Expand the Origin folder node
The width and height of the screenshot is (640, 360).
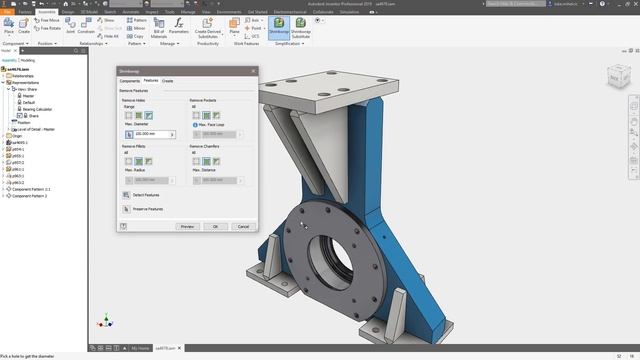coord(3,136)
